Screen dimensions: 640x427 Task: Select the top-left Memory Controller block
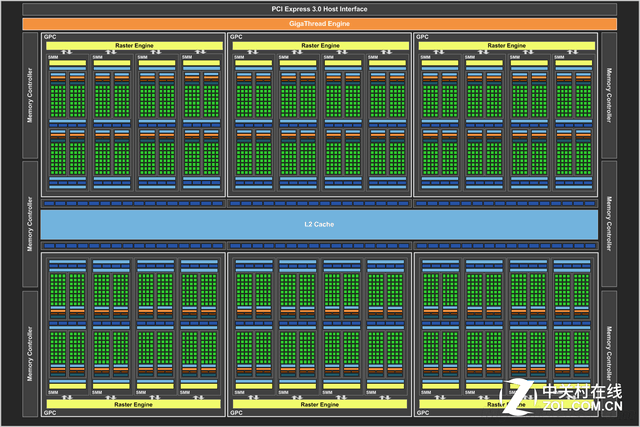[30, 94]
